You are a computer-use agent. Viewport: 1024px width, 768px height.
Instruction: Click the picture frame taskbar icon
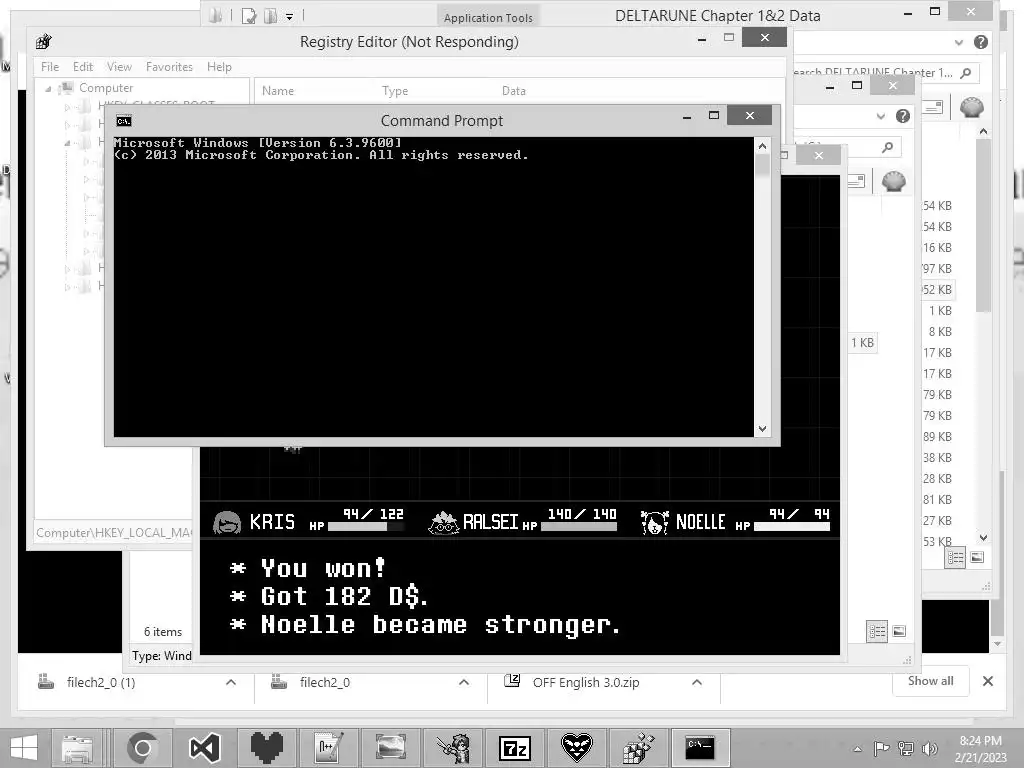[x=391, y=748]
